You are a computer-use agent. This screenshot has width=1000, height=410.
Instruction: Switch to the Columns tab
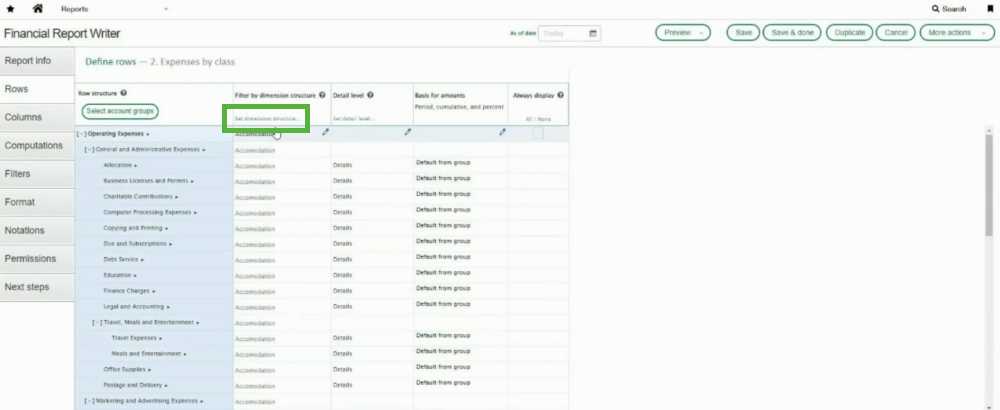point(37,117)
